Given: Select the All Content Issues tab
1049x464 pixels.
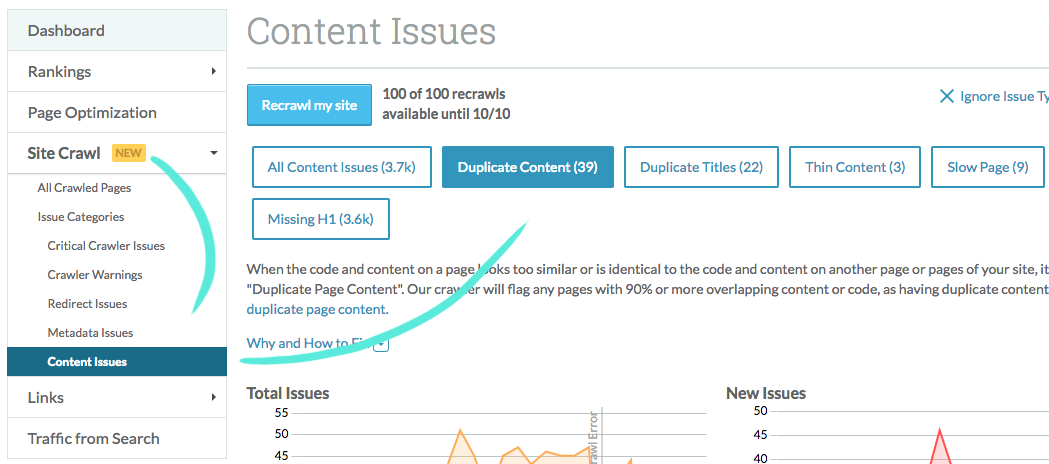Looking at the screenshot, I should coord(341,167).
